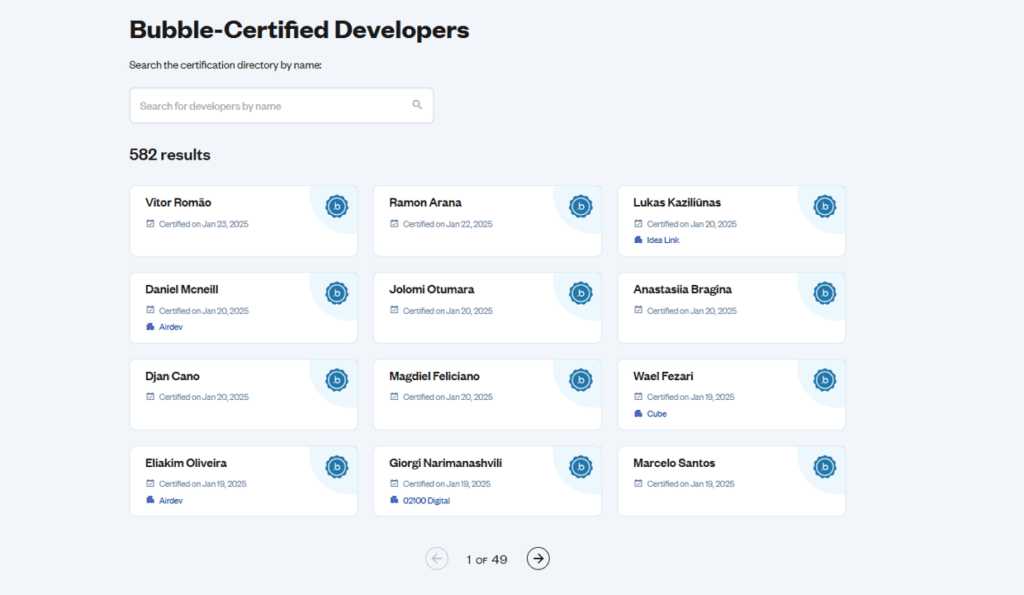Screen dimensions: 1024x595
Task: Go to next page arrow
Action: [x=538, y=558]
